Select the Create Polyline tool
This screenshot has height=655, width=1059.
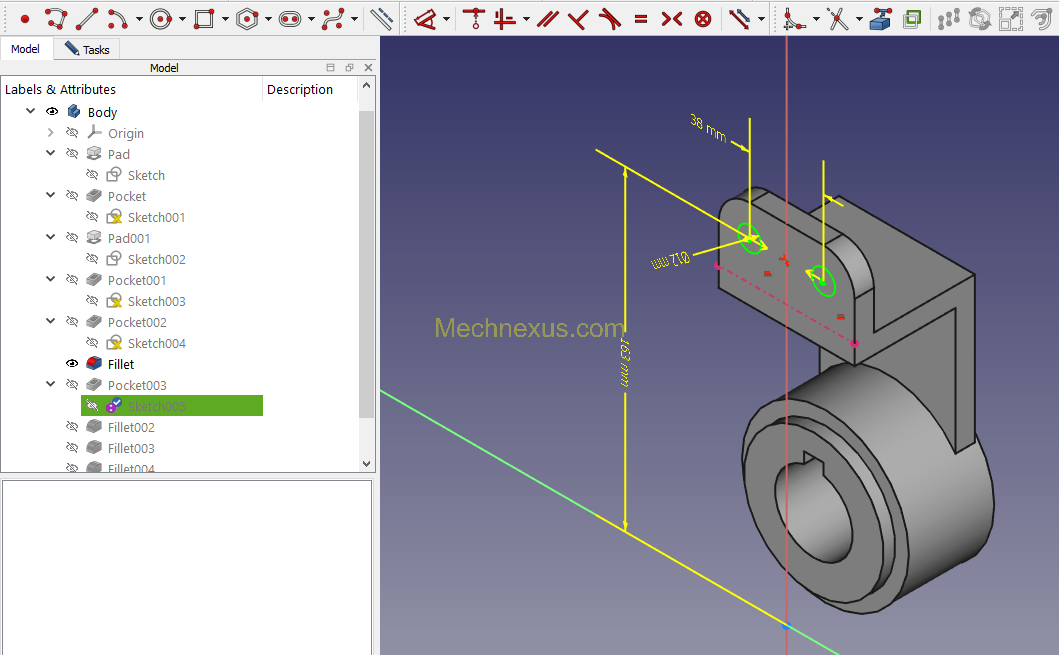56,18
